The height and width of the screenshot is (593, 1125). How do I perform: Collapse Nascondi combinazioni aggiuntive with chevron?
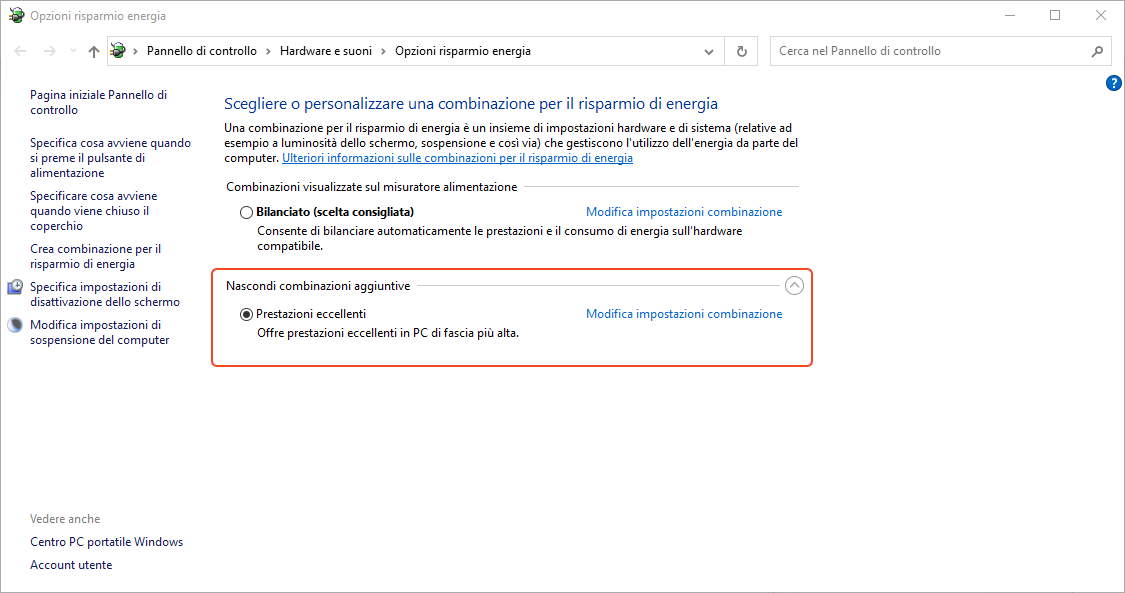coord(794,285)
